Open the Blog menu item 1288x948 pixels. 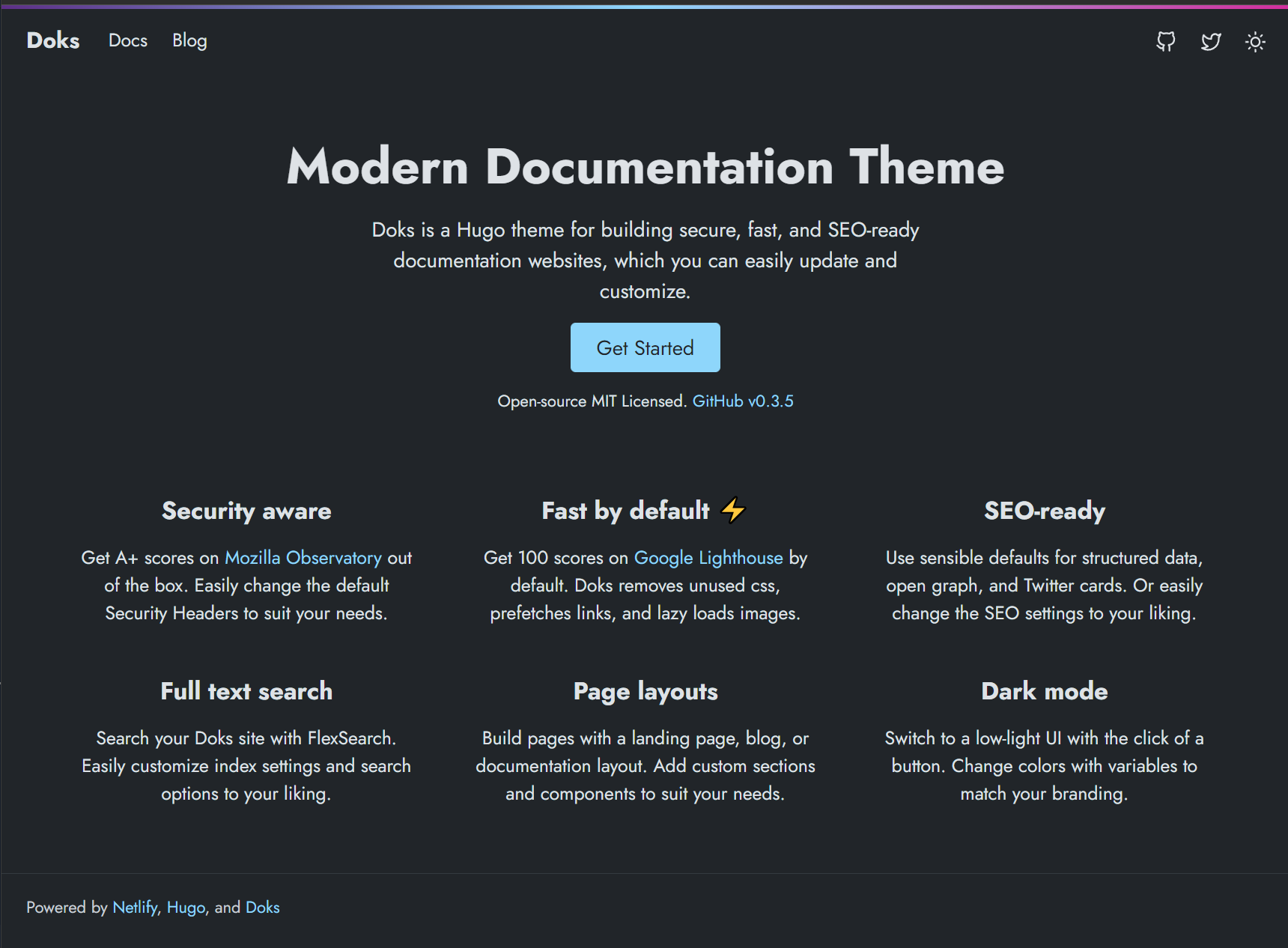pos(189,40)
